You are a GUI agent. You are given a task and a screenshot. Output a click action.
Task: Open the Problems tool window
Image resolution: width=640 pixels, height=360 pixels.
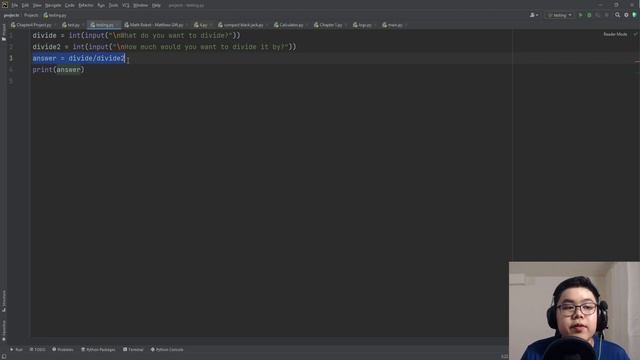(62, 350)
